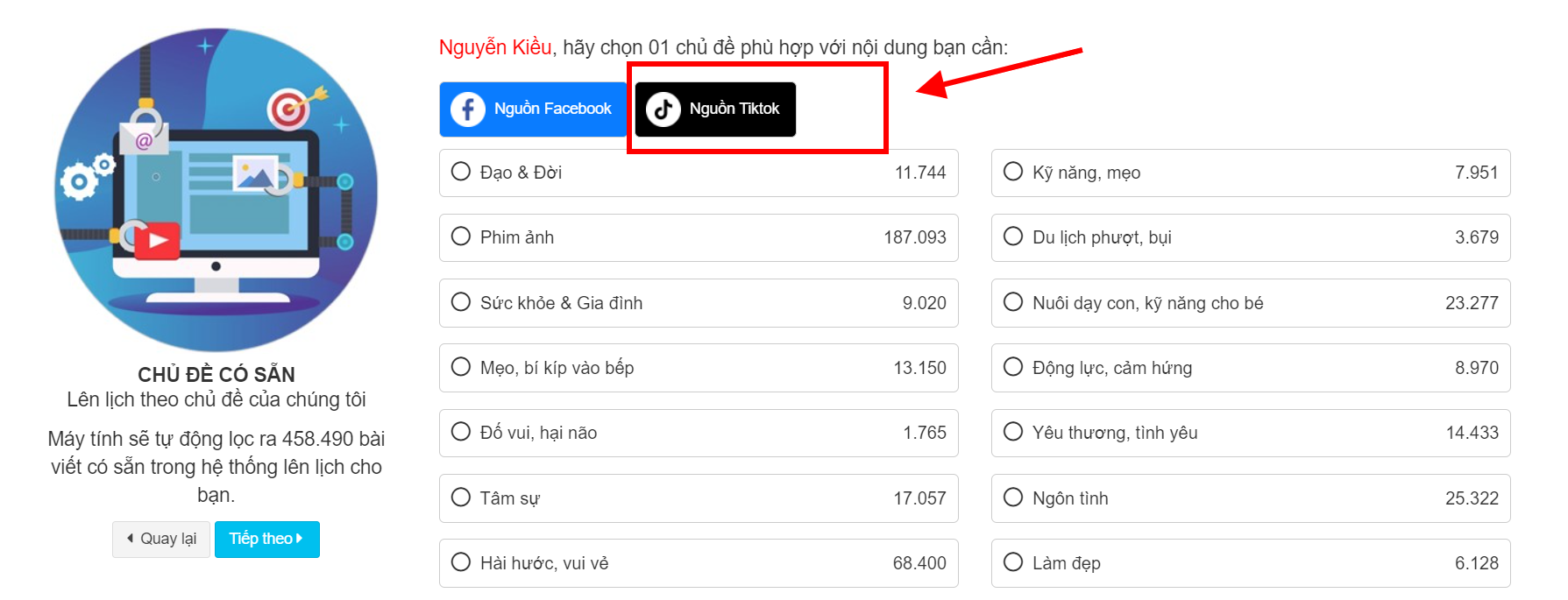The height and width of the screenshot is (600, 1568).
Task: Pick the Tâm sự topic radio
Action: 461,498
